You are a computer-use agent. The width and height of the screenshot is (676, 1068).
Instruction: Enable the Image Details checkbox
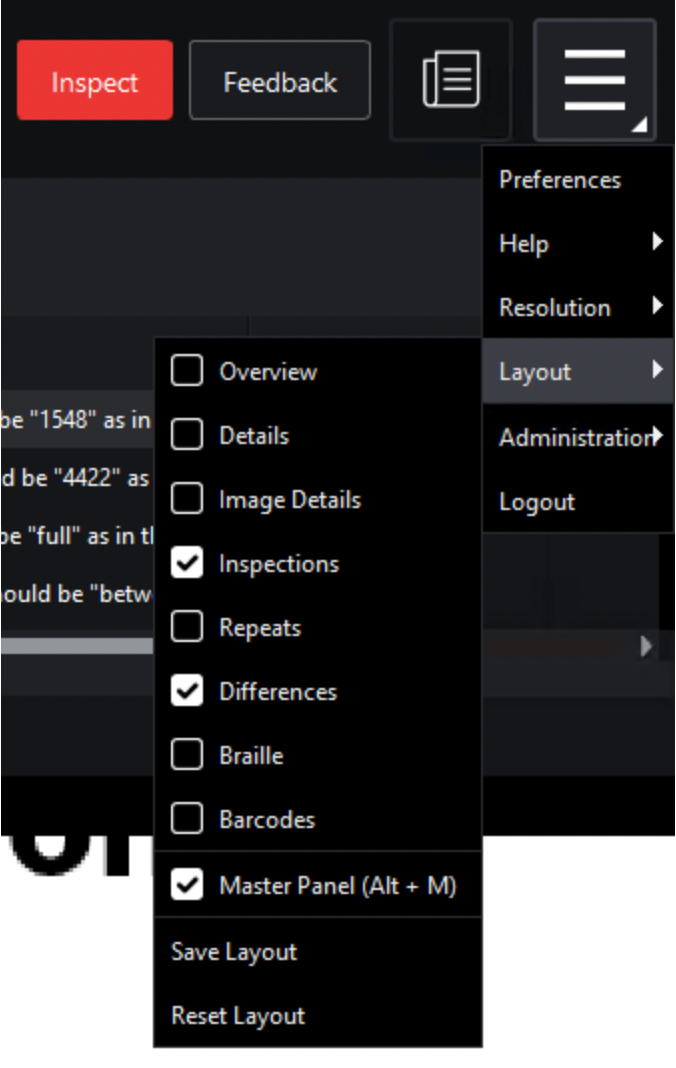pos(187,499)
